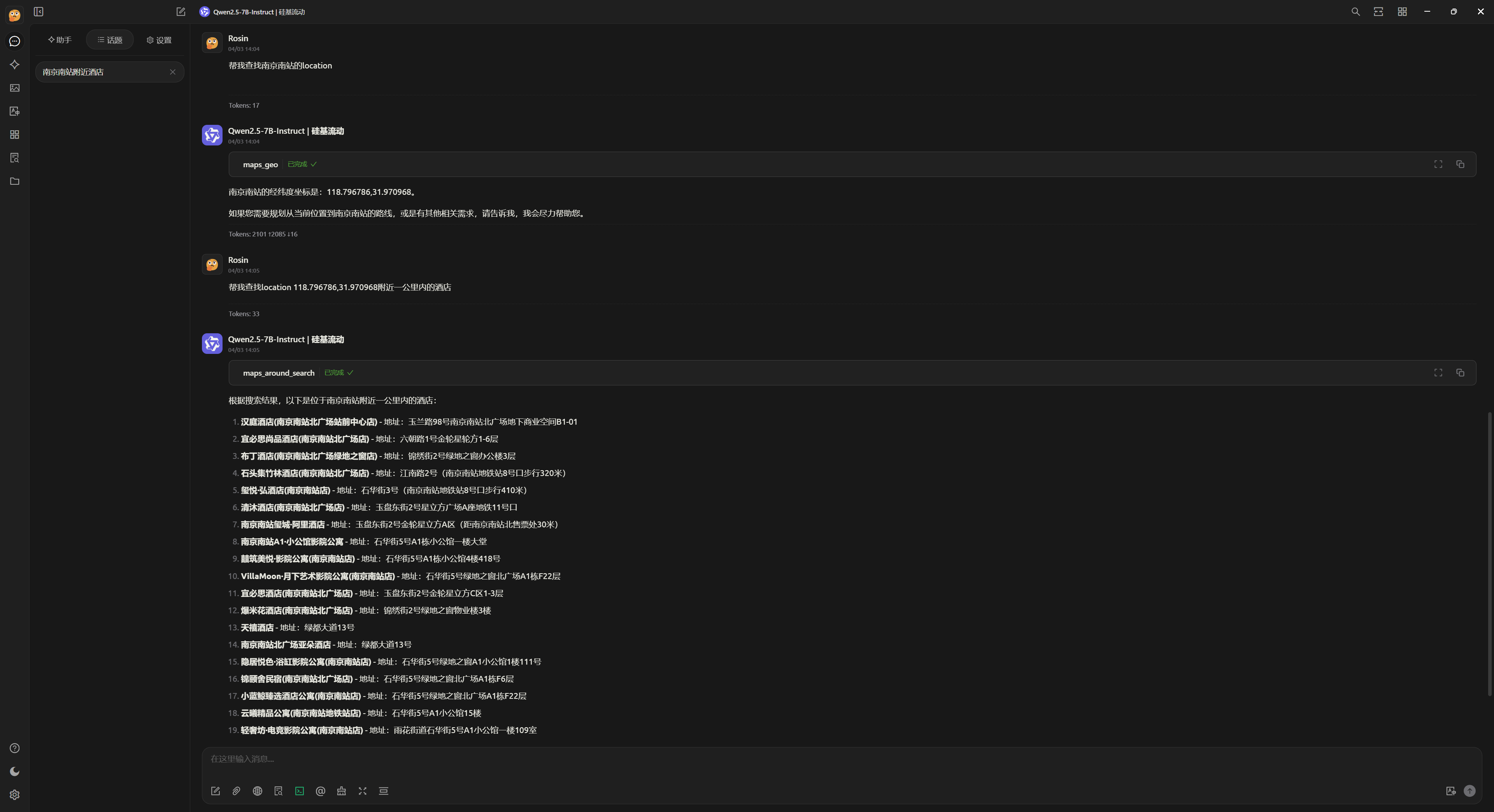The height and width of the screenshot is (812, 1494).
Task: Clear the chat with broom icon
Action: [342, 791]
